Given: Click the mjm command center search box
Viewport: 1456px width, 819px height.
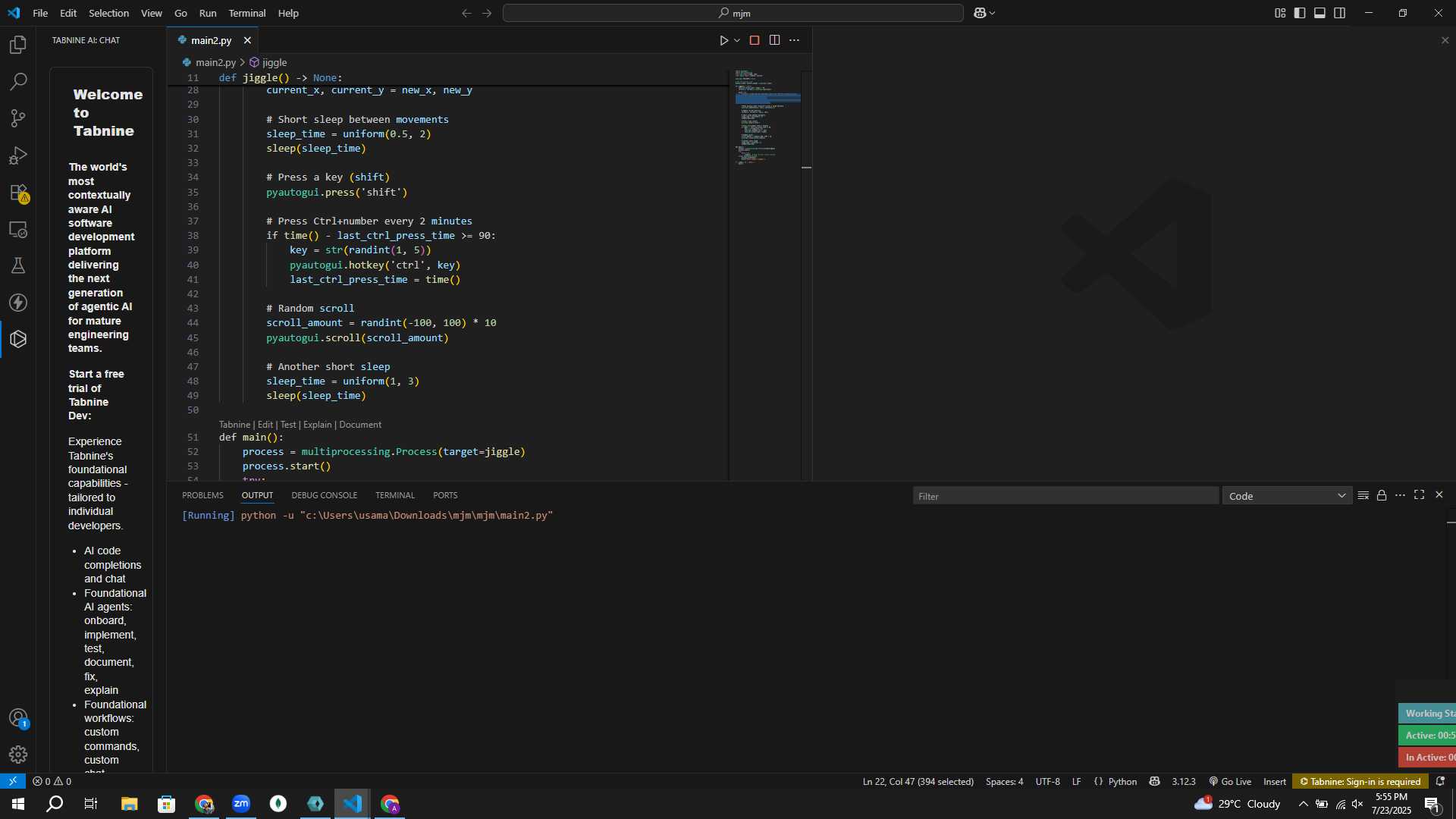Looking at the screenshot, I should click(x=733, y=13).
